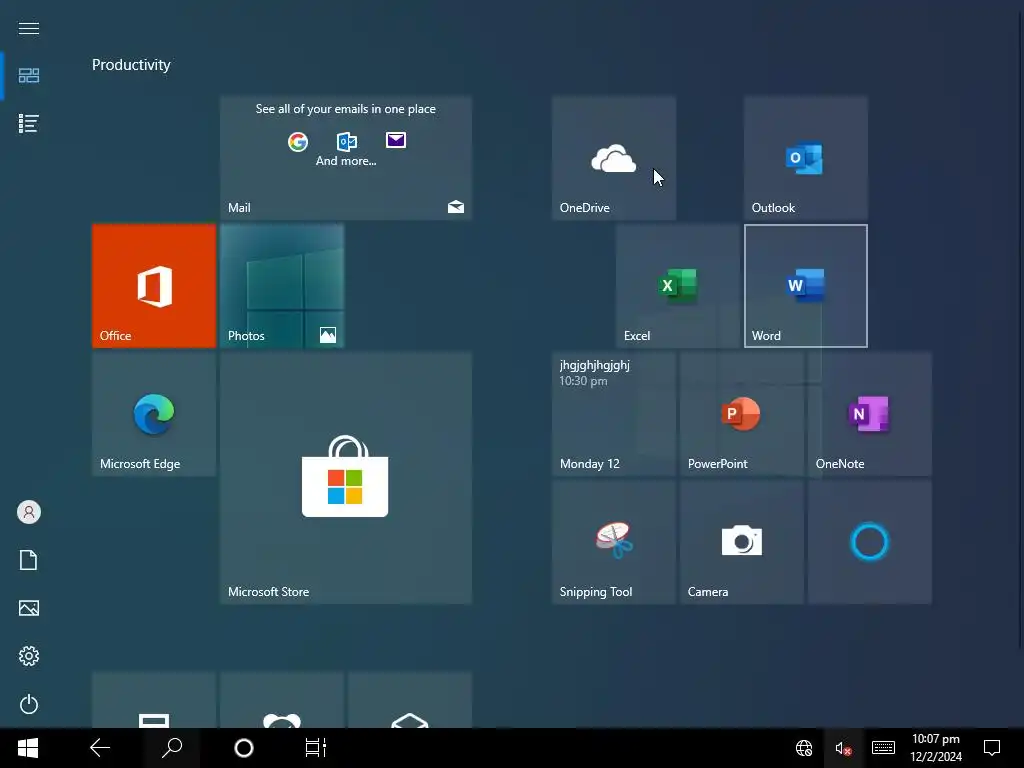Viewport: 1024px width, 768px height.
Task: Open the Microsoft Store tile
Action: pyautogui.click(x=345, y=478)
